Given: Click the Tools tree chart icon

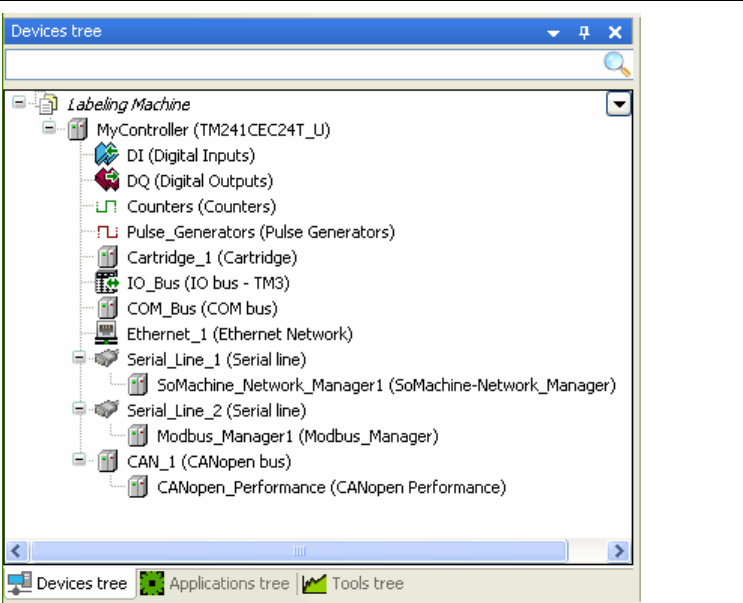Looking at the screenshot, I should click(x=314, y=584).
